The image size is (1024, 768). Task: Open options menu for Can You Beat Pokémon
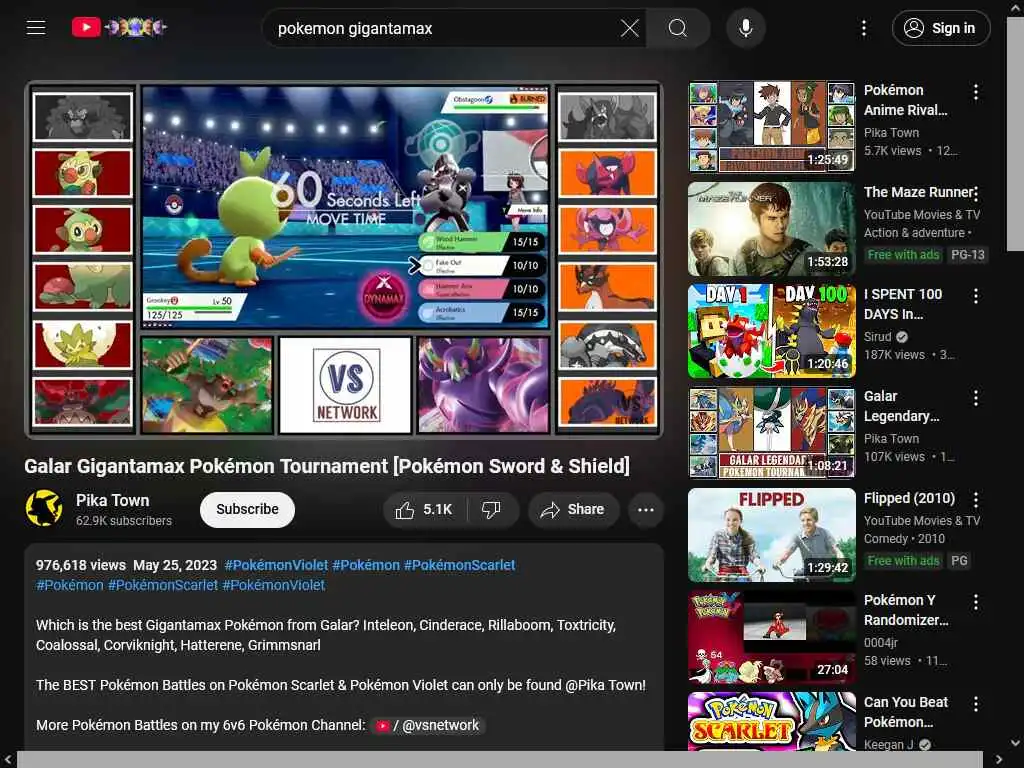pos(976,703)
